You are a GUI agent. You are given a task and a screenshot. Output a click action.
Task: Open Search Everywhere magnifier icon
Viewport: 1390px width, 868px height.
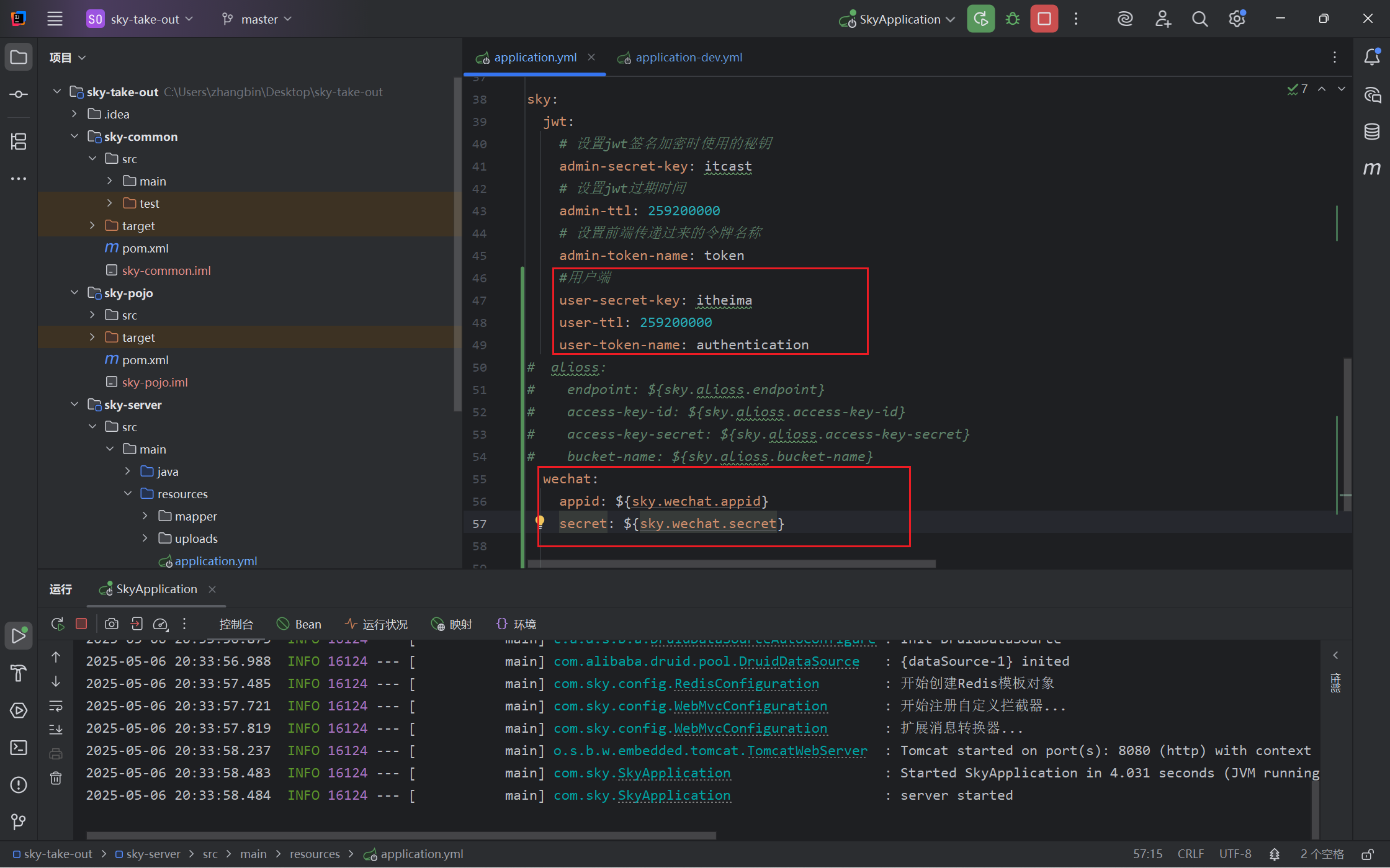(1199, 19)
